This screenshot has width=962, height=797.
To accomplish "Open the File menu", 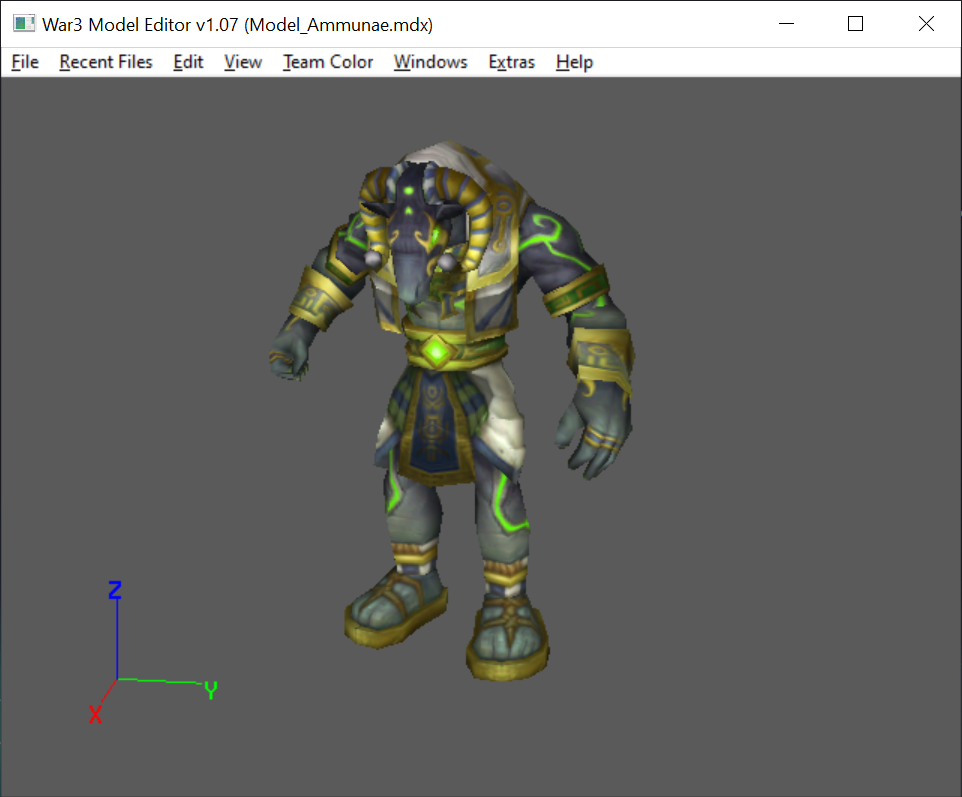I will click(25, 62).
